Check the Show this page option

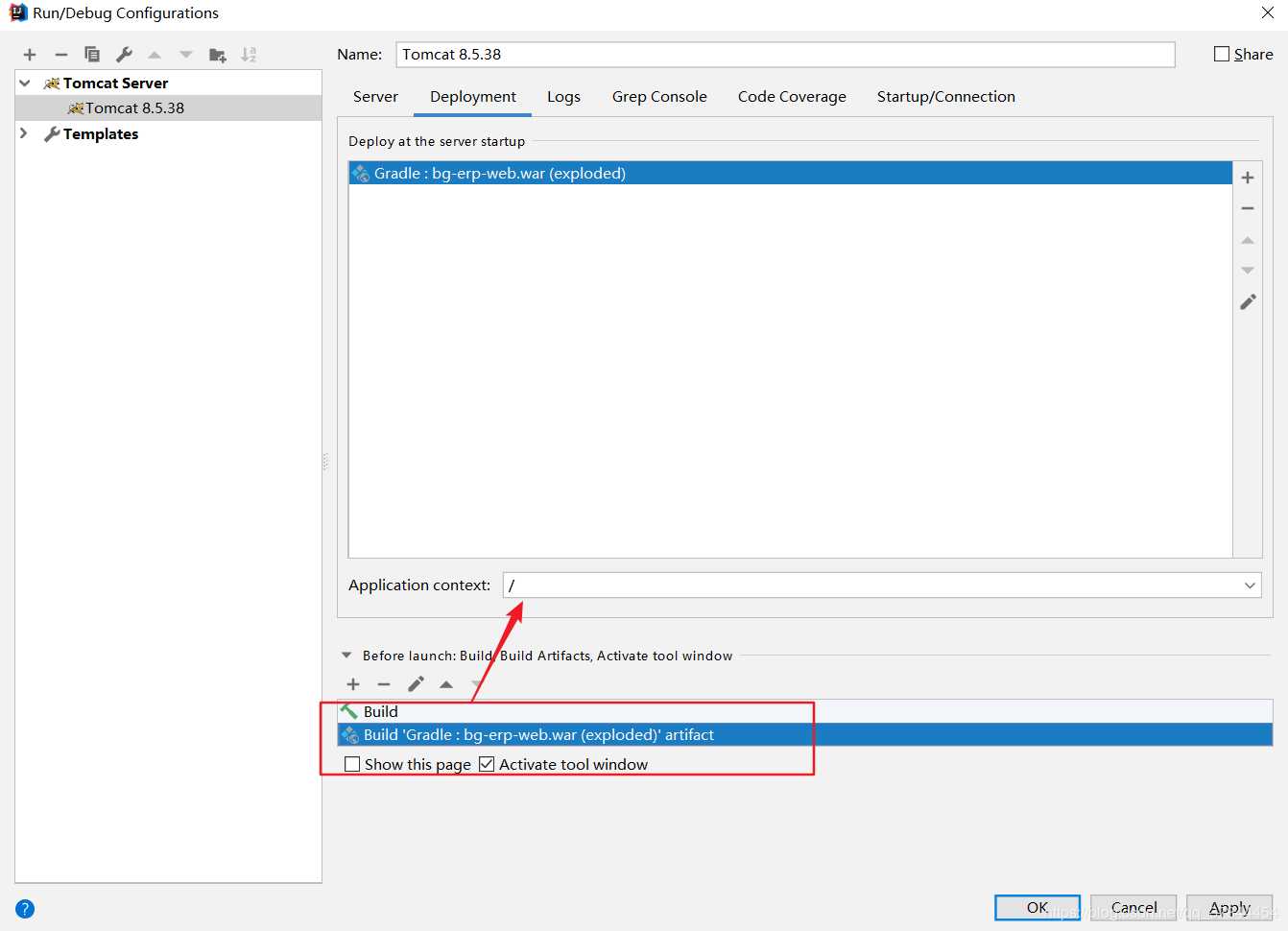[352, 764]
